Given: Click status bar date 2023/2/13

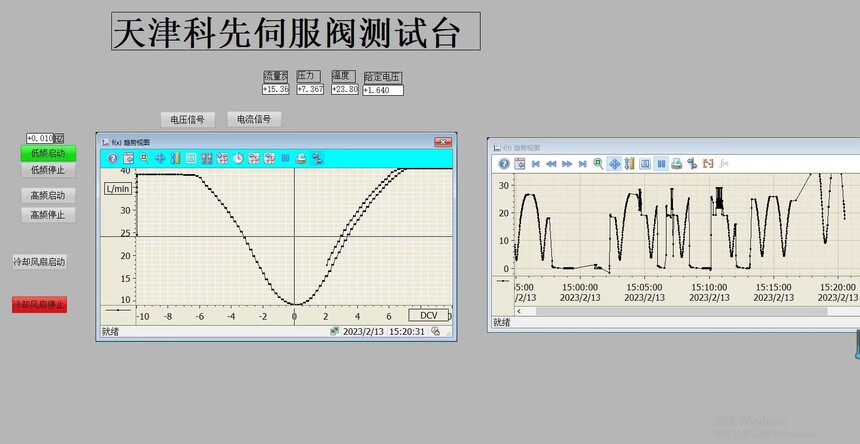Looking at the screenshot, I should pos(364,332).
